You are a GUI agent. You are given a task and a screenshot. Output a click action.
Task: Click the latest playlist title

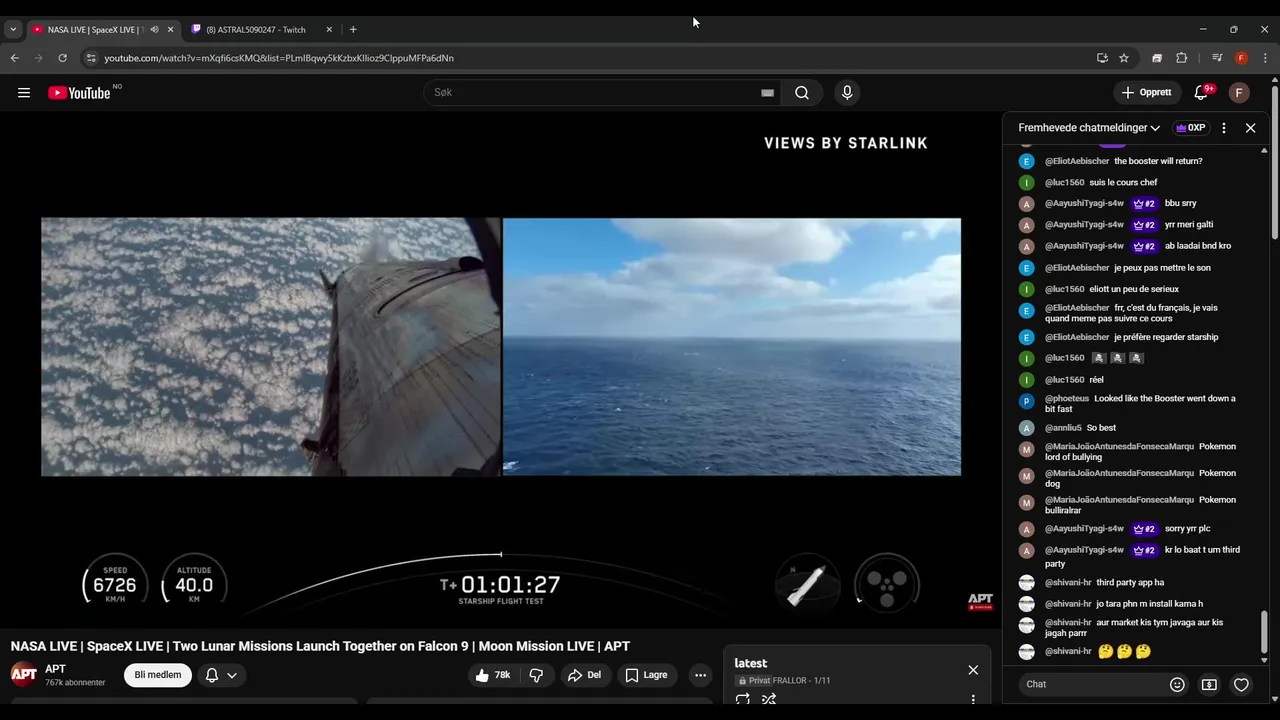pyautogui.click(x=751, y=663)
